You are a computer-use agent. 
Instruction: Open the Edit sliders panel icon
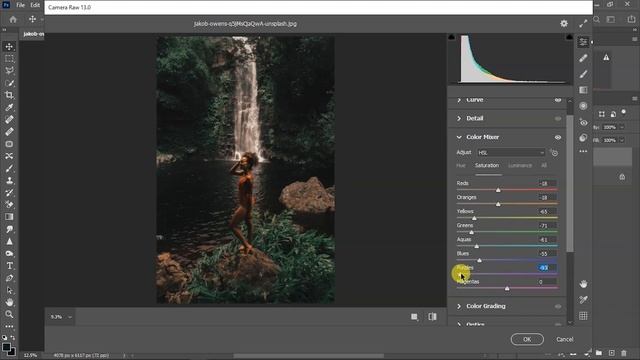click(x=583, y=42)
